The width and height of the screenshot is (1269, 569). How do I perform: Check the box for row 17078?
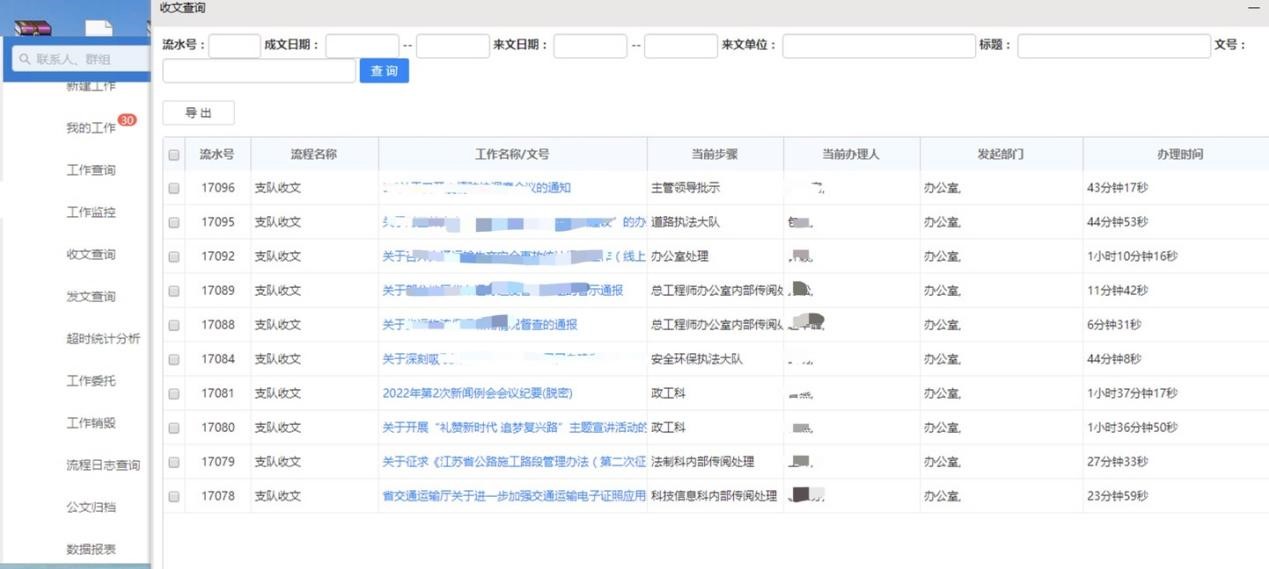pos(174,496)
